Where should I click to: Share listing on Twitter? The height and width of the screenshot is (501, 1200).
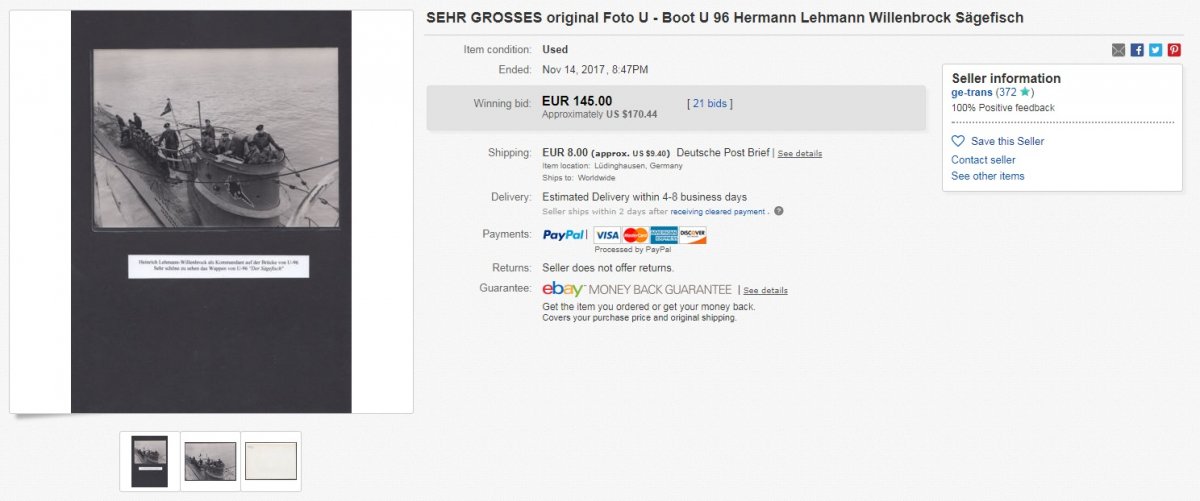click(x=1155, y=50)
